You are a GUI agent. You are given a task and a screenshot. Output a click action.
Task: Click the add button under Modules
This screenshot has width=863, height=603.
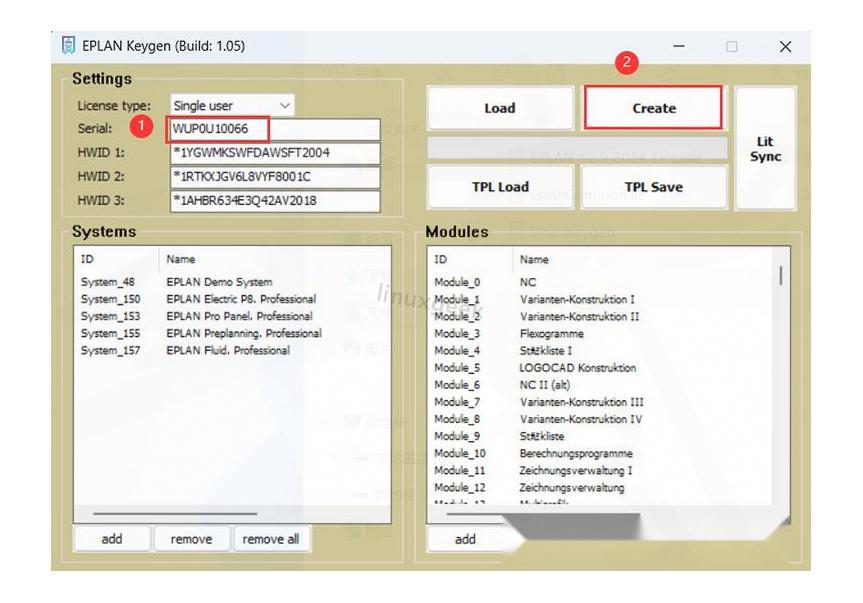[465, 539]
